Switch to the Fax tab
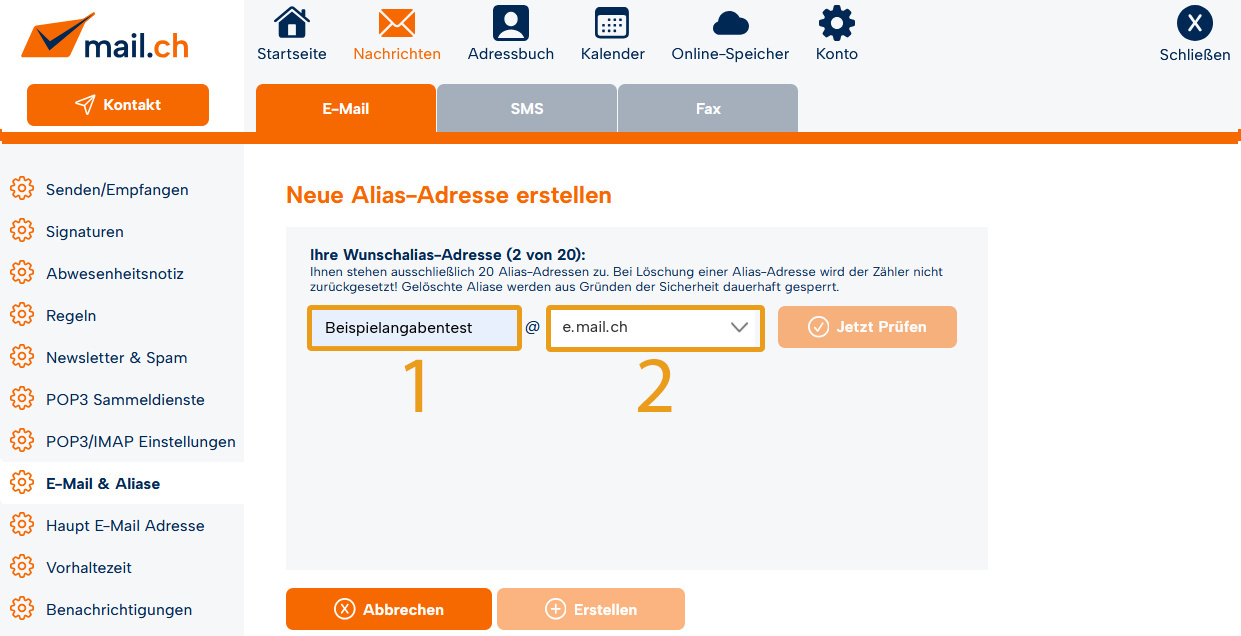 click(708, 108)
